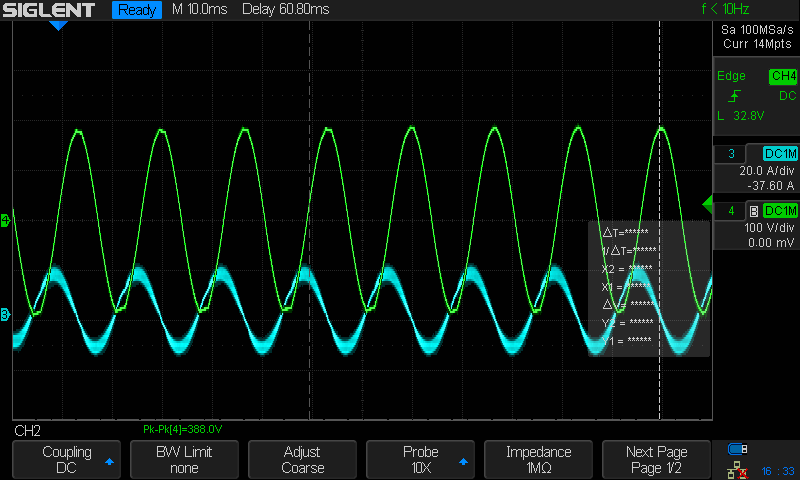Click the CH2 menu title label
The width and height of the screenshot is (800, 480).
(x=28, y=431)
